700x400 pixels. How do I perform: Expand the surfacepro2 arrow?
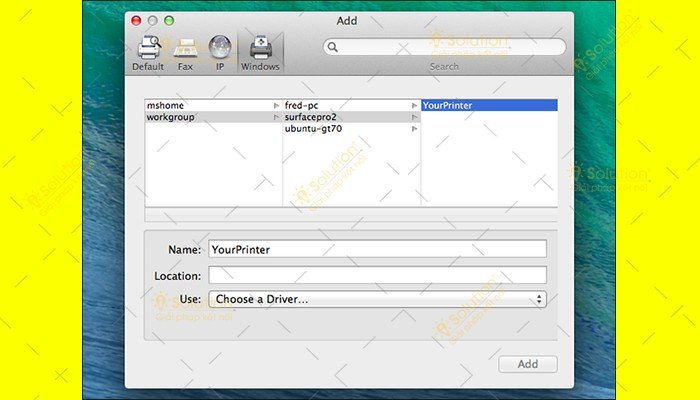pyautogui.click(x=414, y=117)
